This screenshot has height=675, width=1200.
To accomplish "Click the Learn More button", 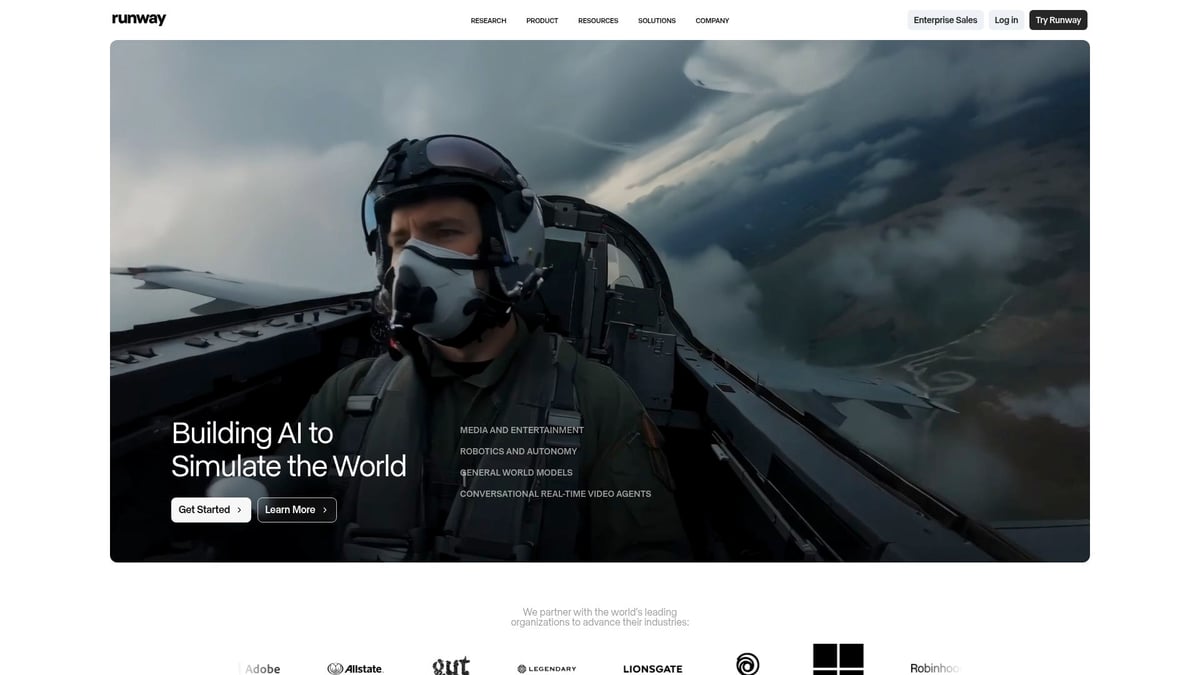I will [296, 509].
